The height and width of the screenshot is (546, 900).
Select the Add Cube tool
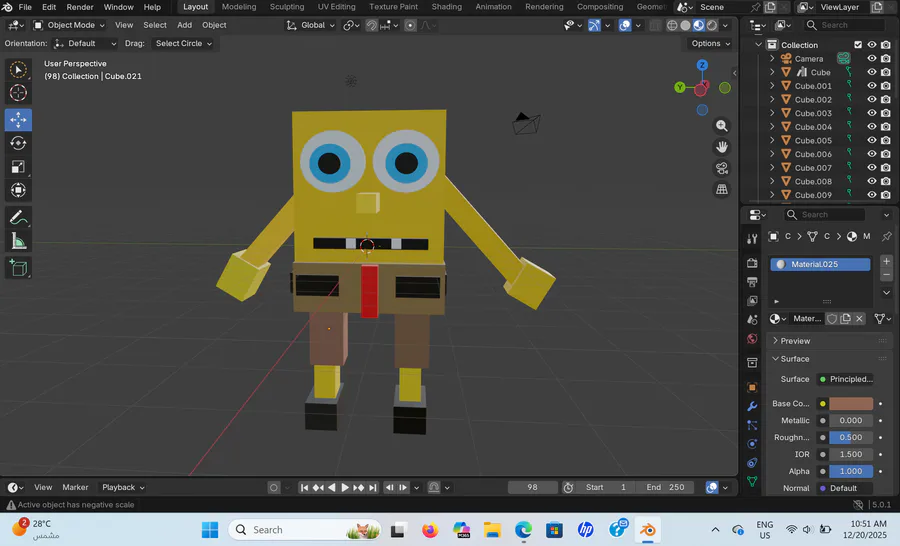18,268
